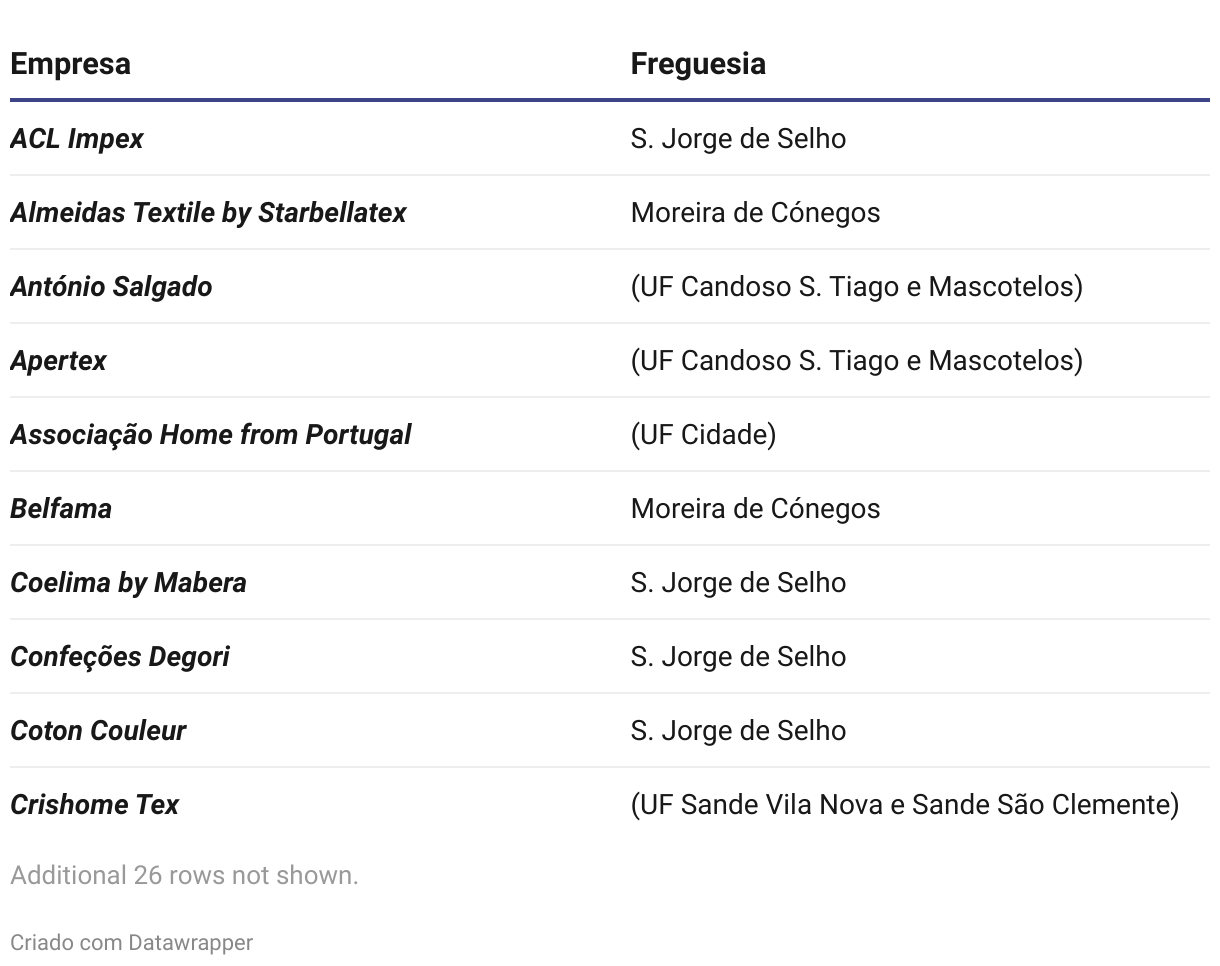
Task: Open Associação Home from Portugal entry
Action: [x=210, y=434]
